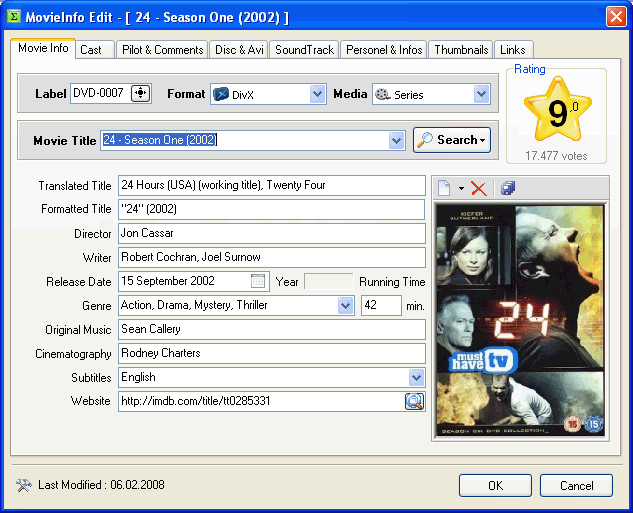This screenshot has height=513, width=633.
Task: Open the new cover dropdown arrow
Action: coord(461,188)
